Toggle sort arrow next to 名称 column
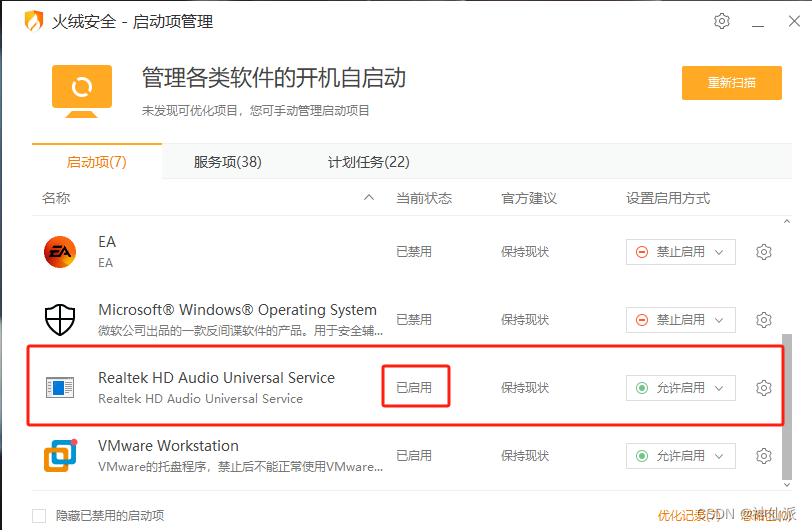The width and height of the screenshot is (812, 530). [x=369, y=197]
